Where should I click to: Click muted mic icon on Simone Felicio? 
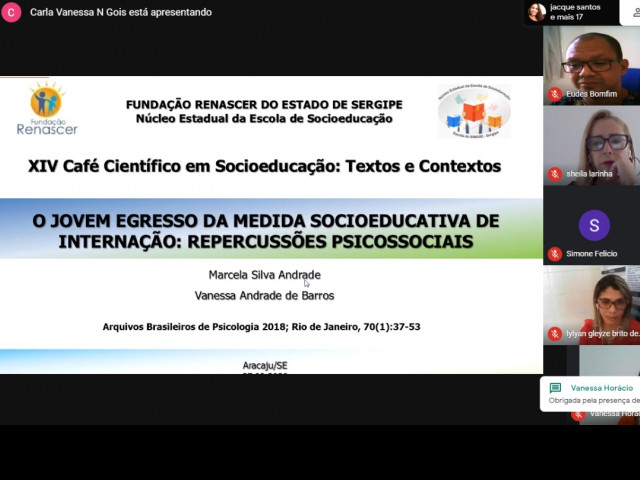[554, 254]
